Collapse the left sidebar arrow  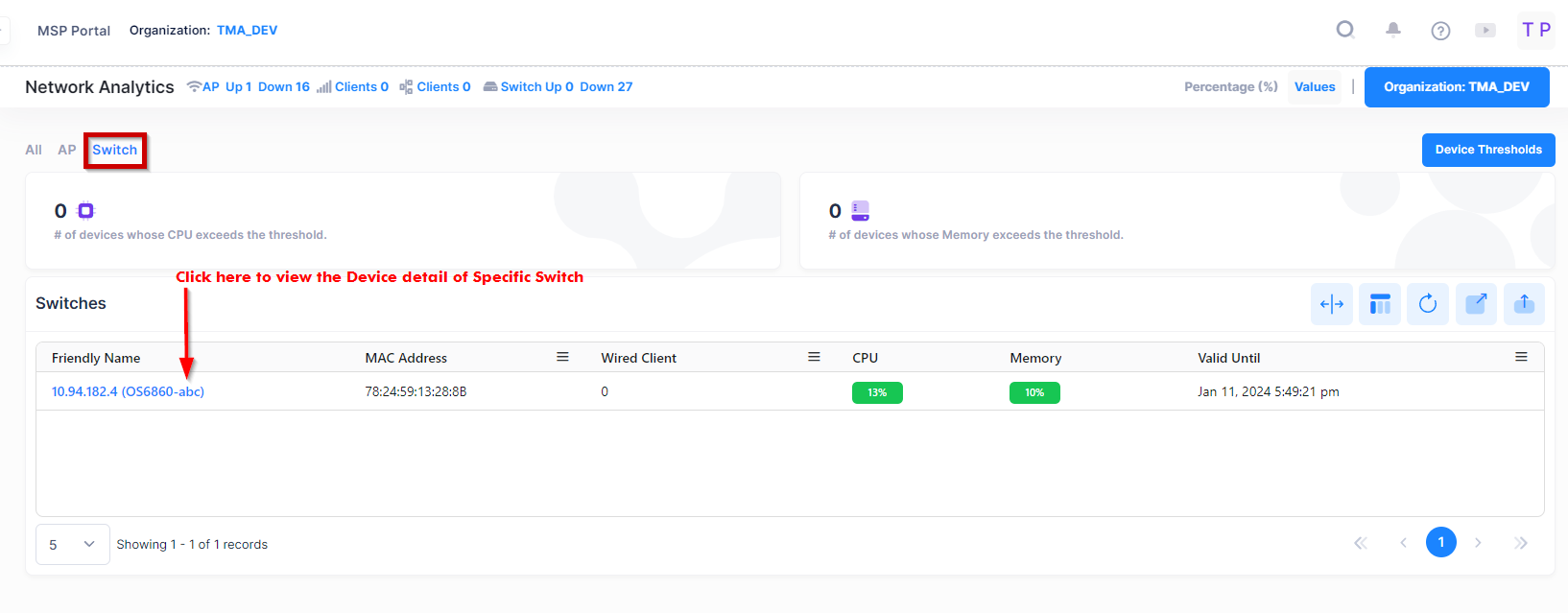click(4, 30)
